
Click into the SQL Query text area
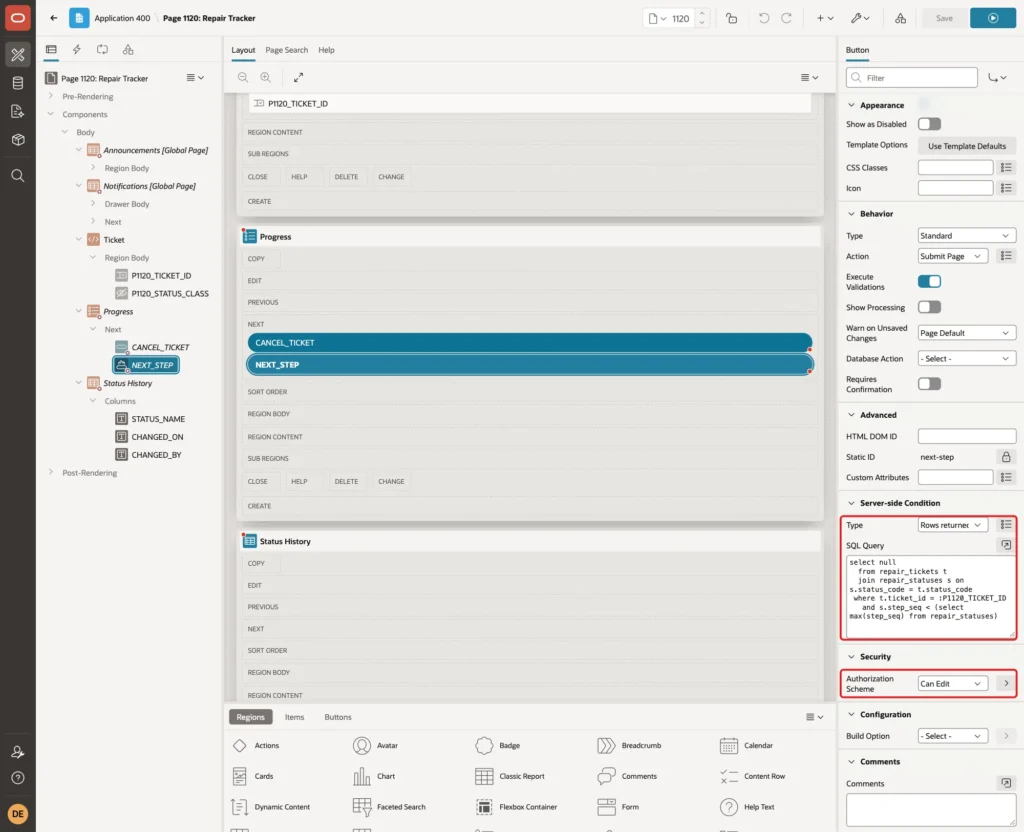point(931,597)
